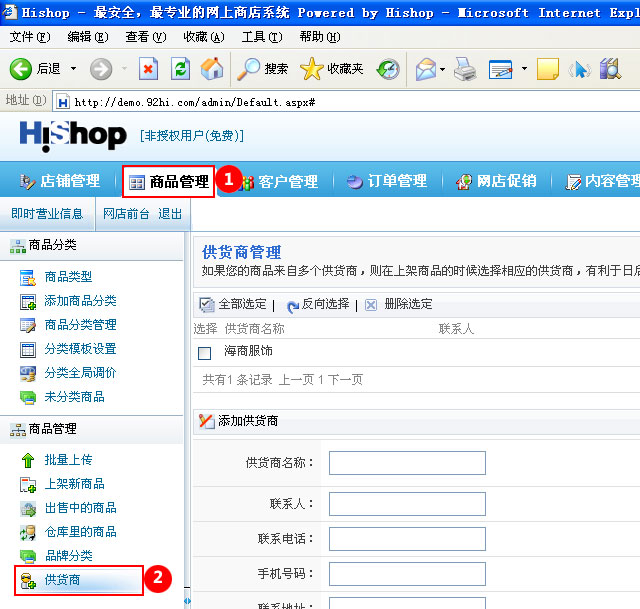Image resolution: width=640 pixels, height=609 pixels.
Task: Click the 分类全局调价 icon
Action: coord(28,373)
